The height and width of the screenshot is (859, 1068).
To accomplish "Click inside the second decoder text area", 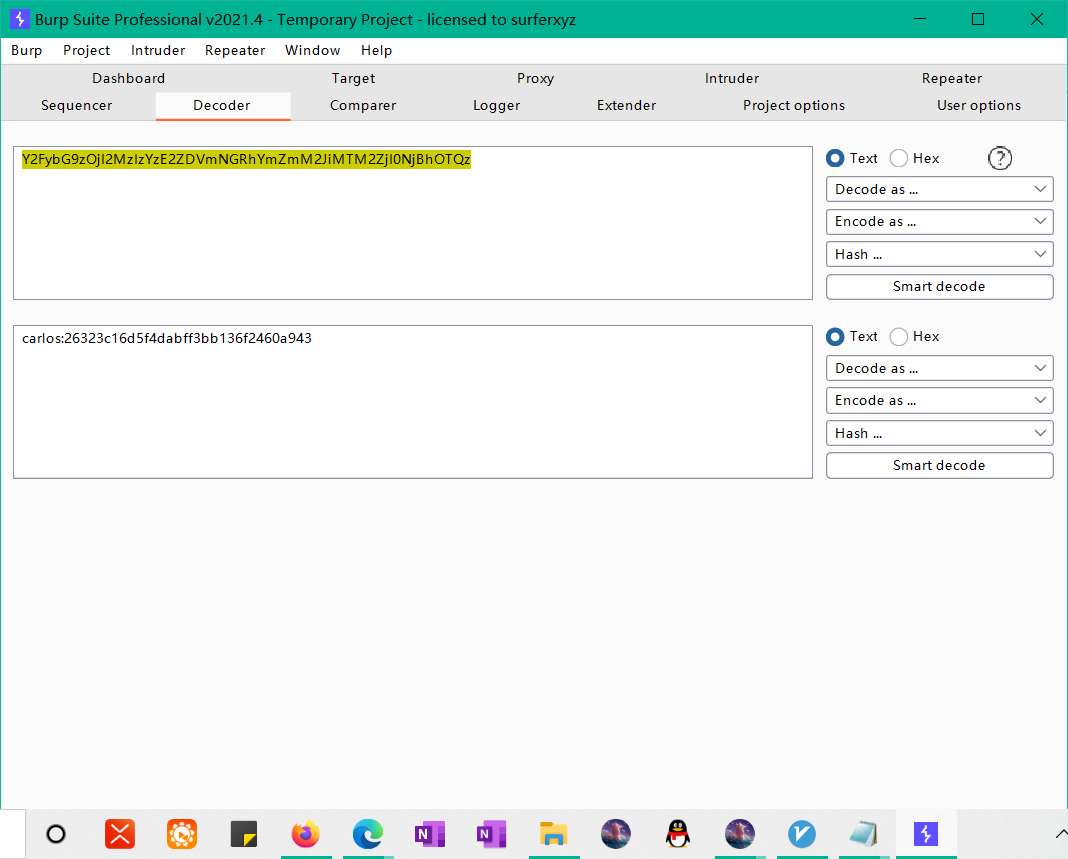I will pos(413,402).
